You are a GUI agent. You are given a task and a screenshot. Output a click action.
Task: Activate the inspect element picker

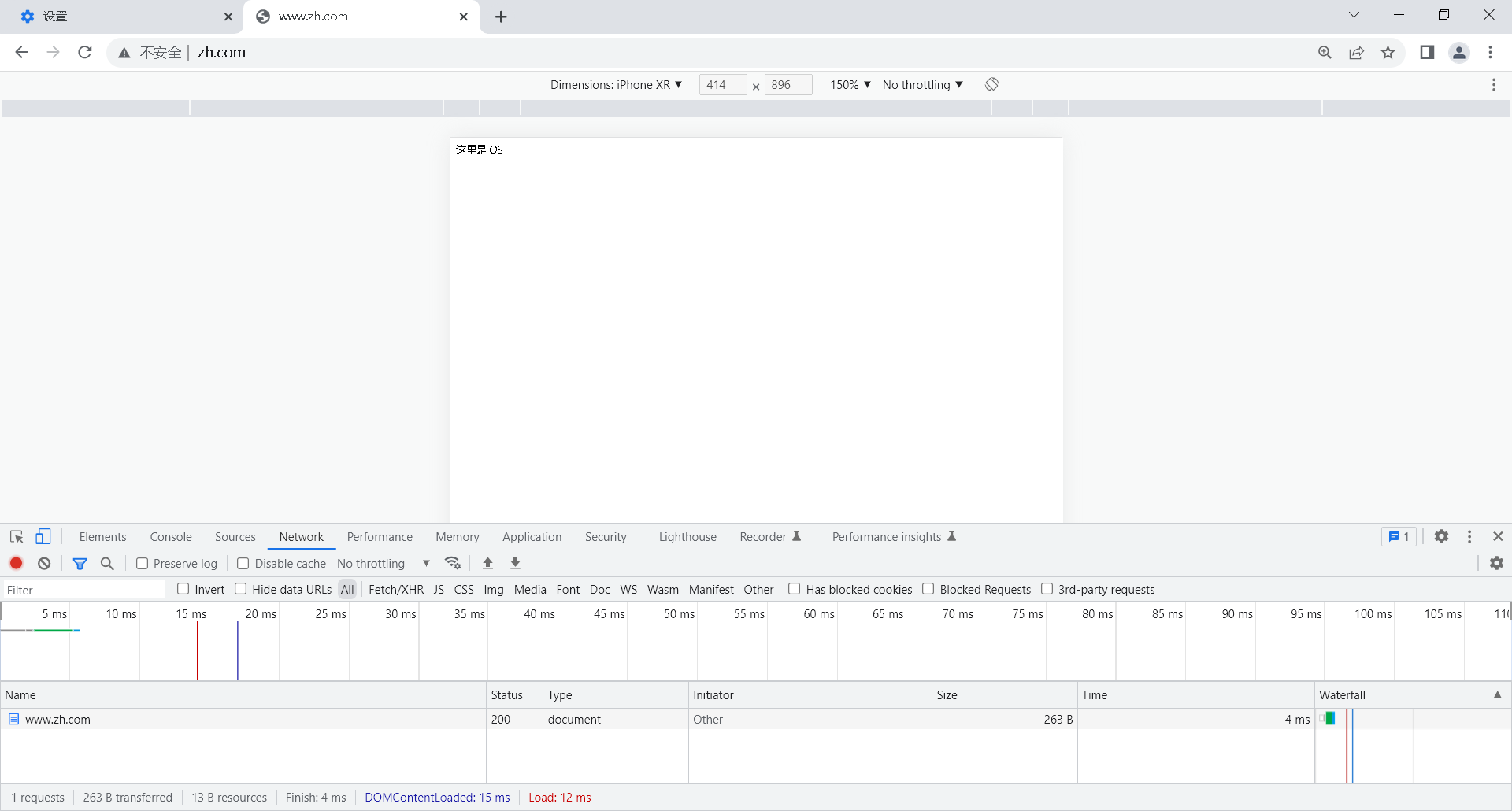17,537
